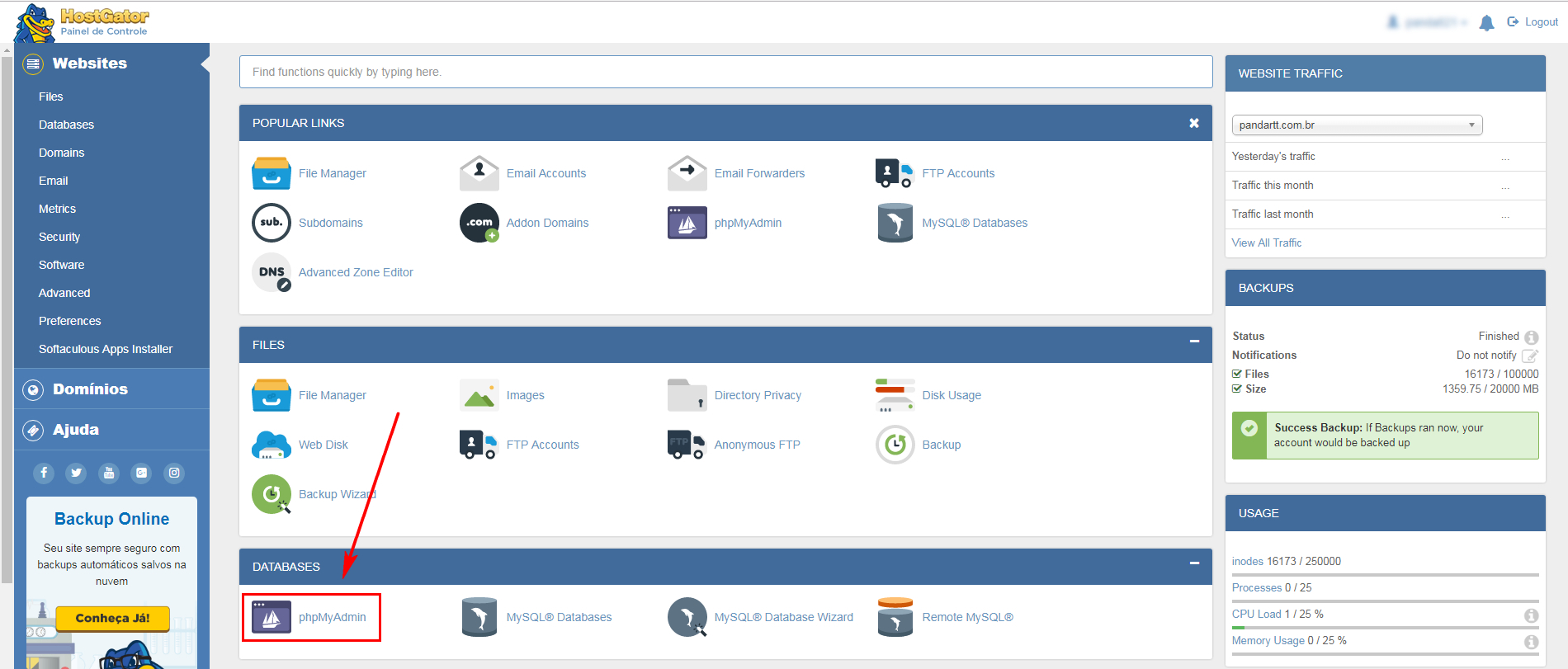Select Domains in the sidebar
Viewport: 1568px width, 669px height.
[61, 153]
